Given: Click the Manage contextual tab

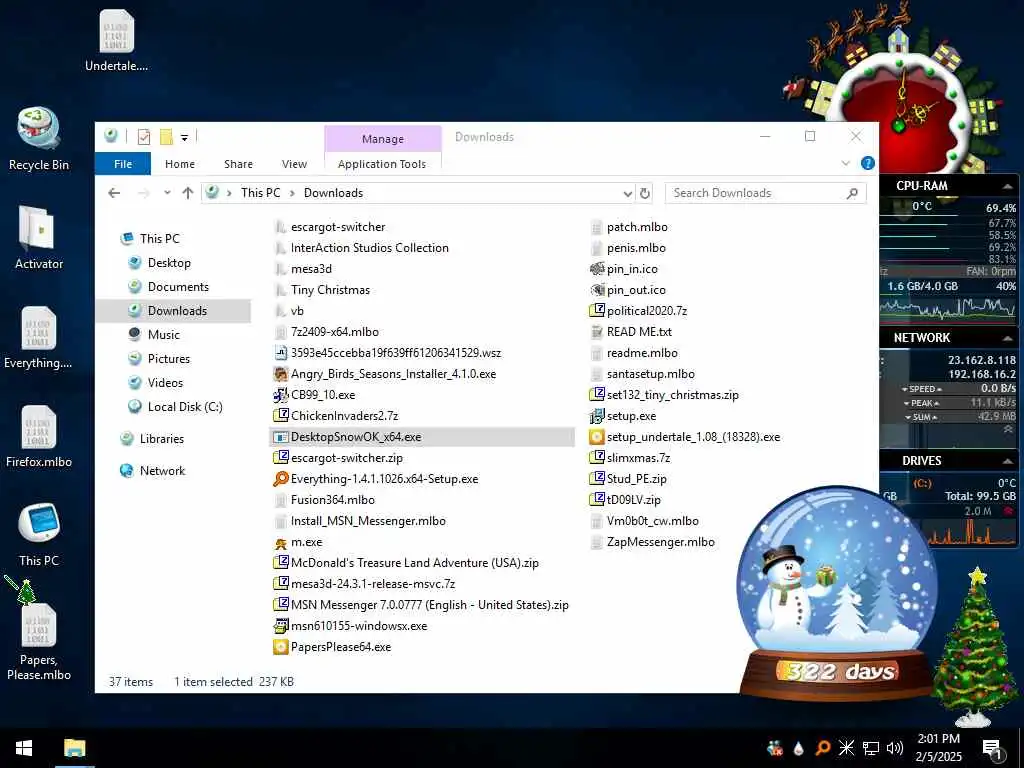Looking at the screenshot, I should point(383,139).
